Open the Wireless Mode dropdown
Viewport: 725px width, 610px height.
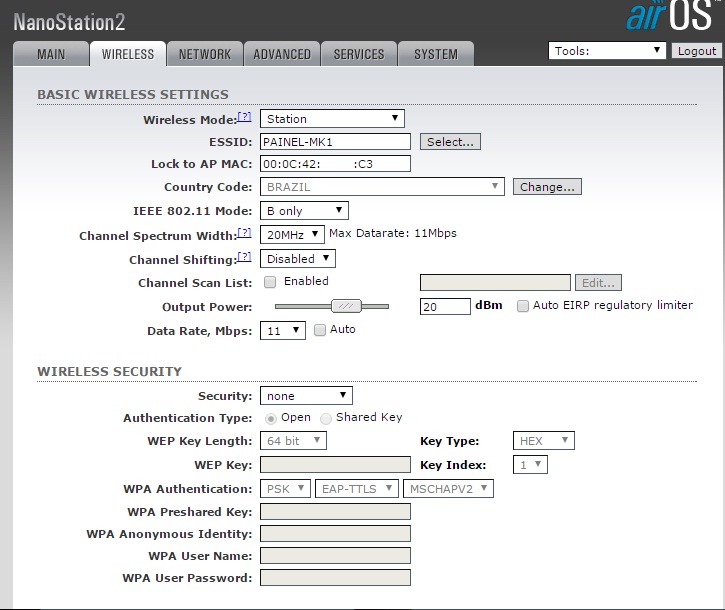click(332, 118)
